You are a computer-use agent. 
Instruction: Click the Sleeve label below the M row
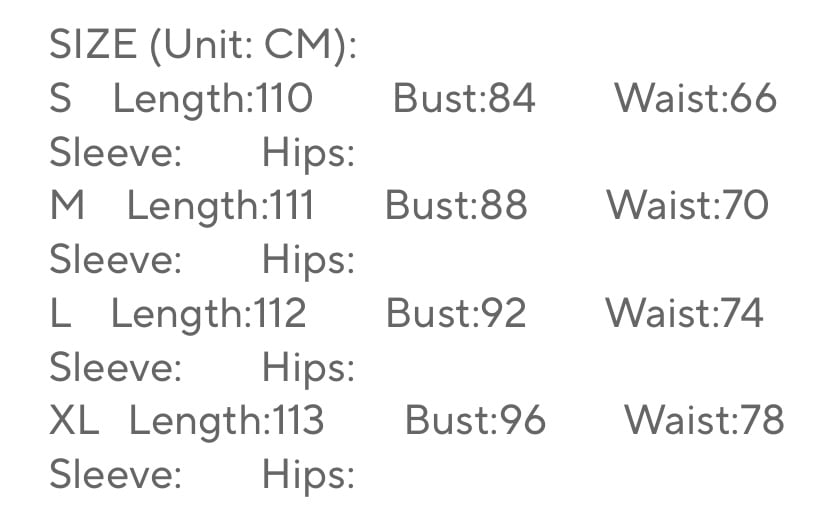(x=116, y=260)
